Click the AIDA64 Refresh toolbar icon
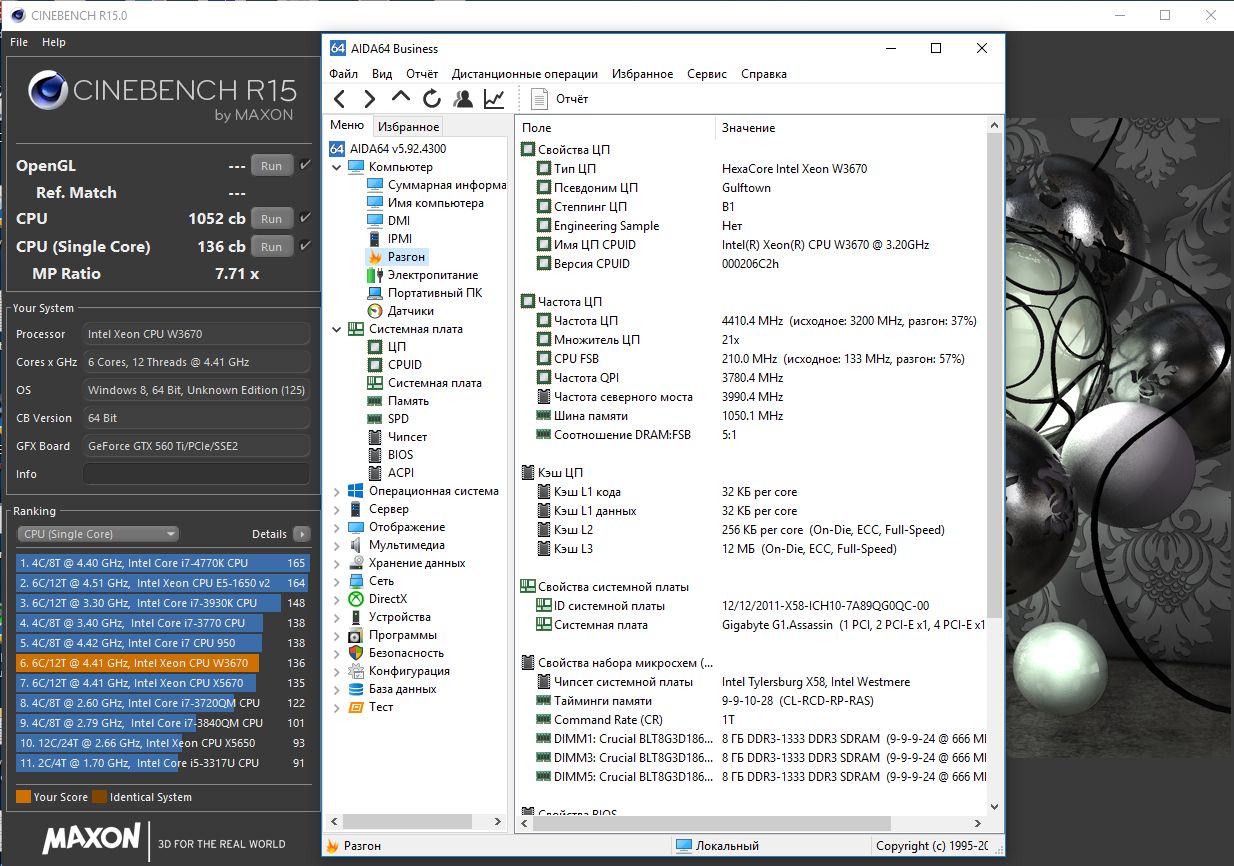 pos(432,99)
